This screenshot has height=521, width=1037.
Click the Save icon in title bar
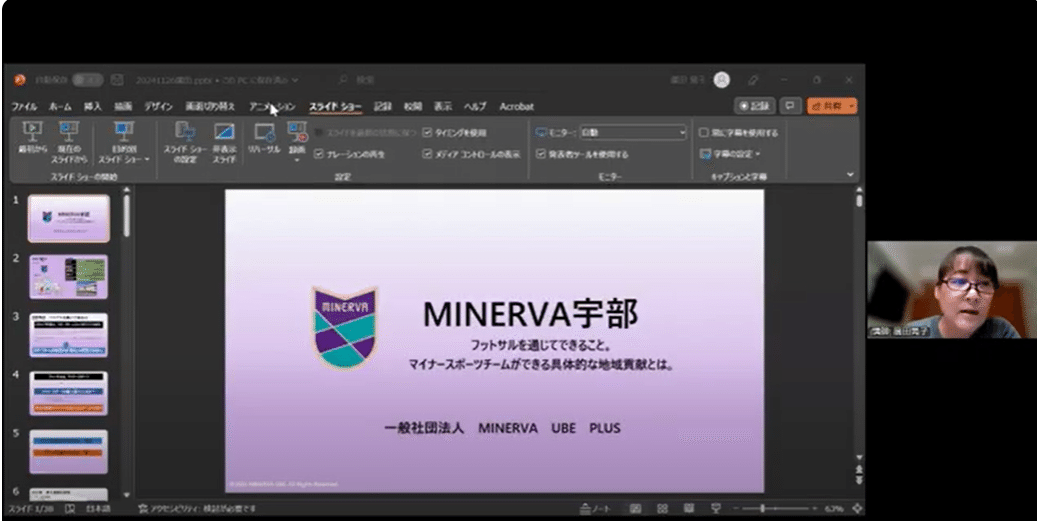point(117,80)
